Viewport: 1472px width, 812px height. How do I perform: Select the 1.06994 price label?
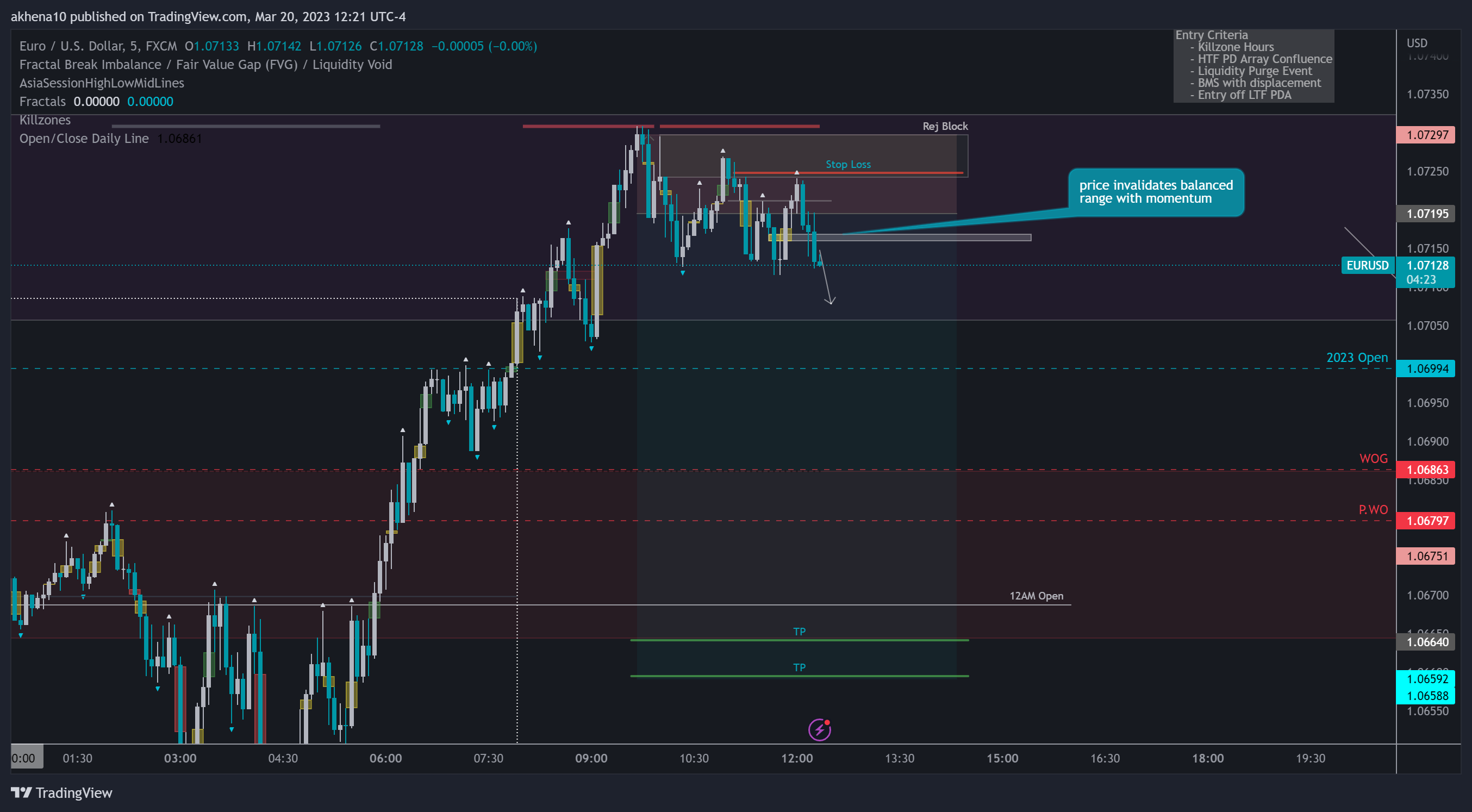click(1427, 368)
